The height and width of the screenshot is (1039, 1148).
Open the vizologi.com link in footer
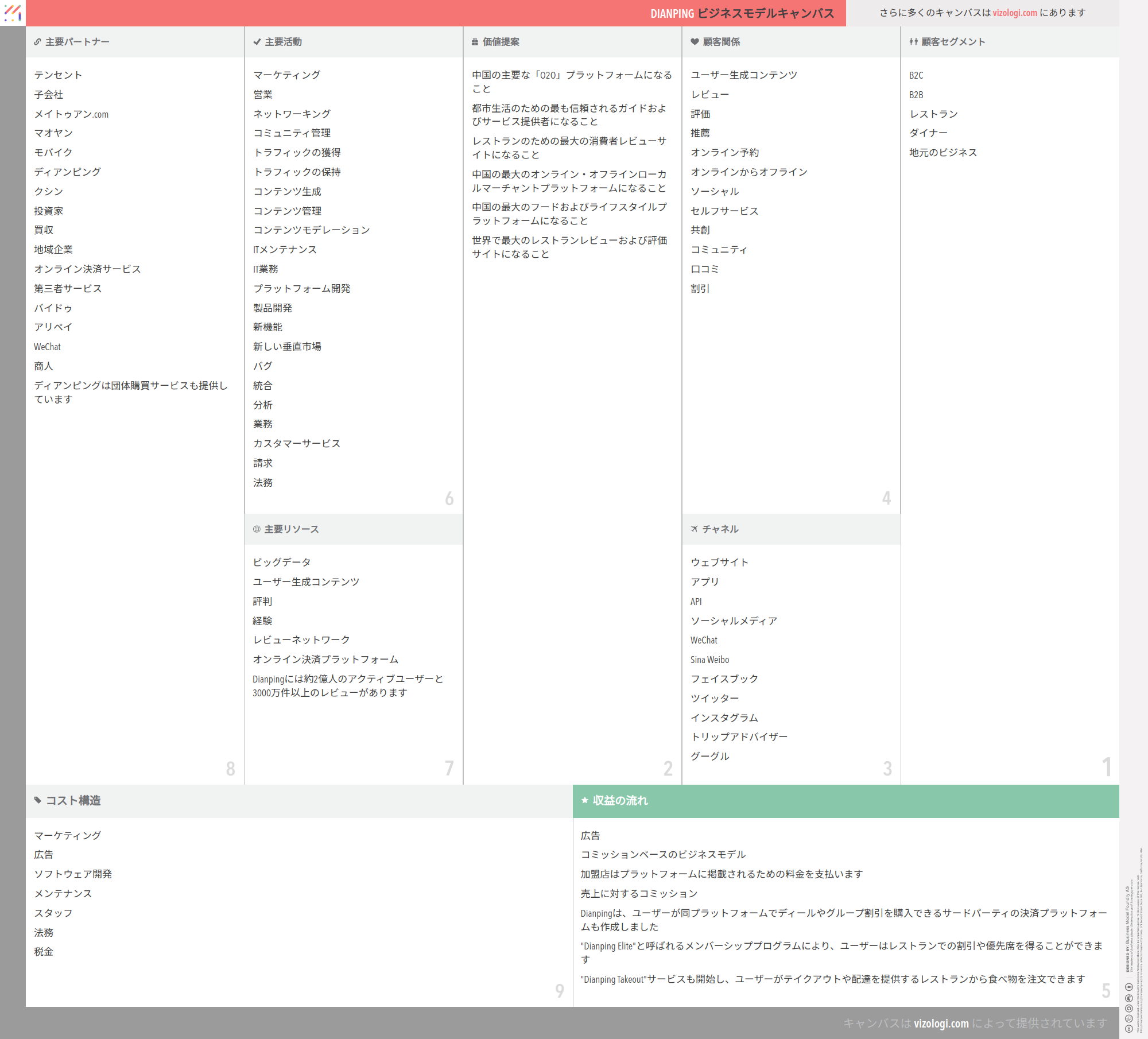pyautogui.click(x=941, y=1023)
